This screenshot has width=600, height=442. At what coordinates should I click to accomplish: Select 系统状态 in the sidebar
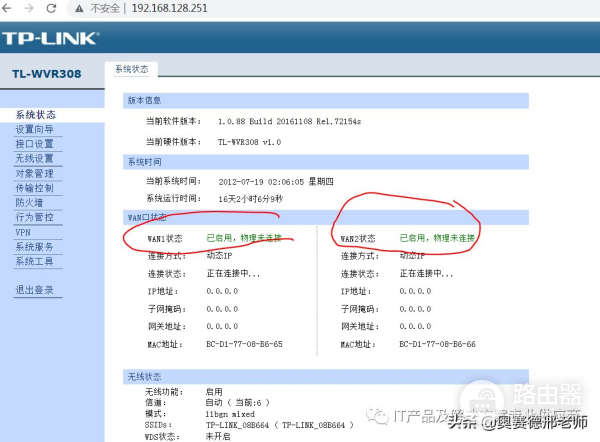coord(36,115)
